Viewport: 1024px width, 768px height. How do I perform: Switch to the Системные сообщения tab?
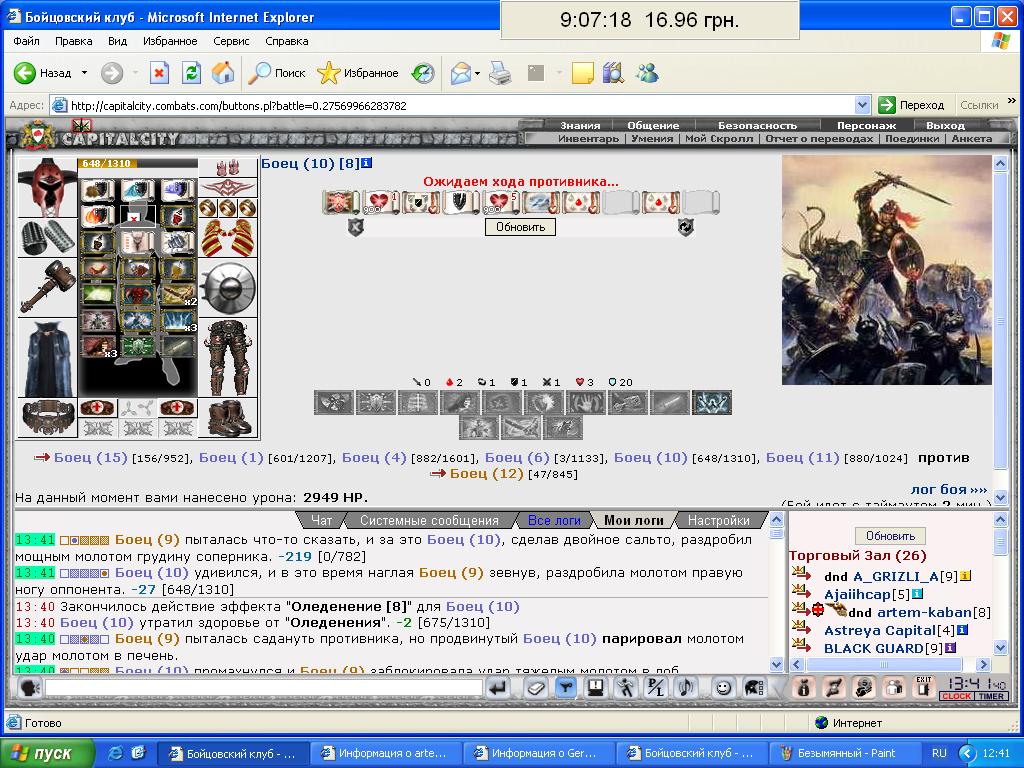click(429, 520)
